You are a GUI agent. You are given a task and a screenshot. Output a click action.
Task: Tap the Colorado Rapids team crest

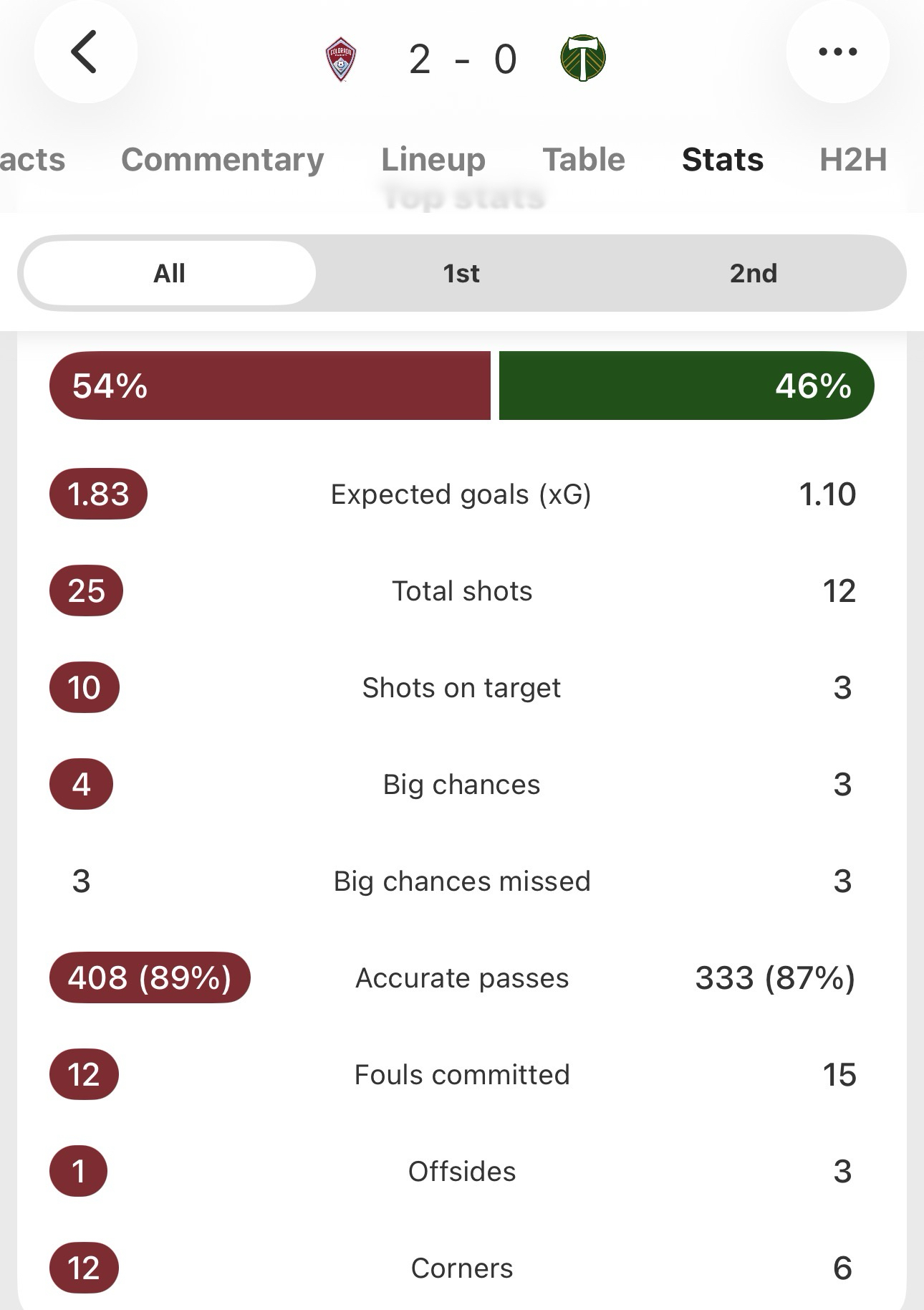click(341, 59)
